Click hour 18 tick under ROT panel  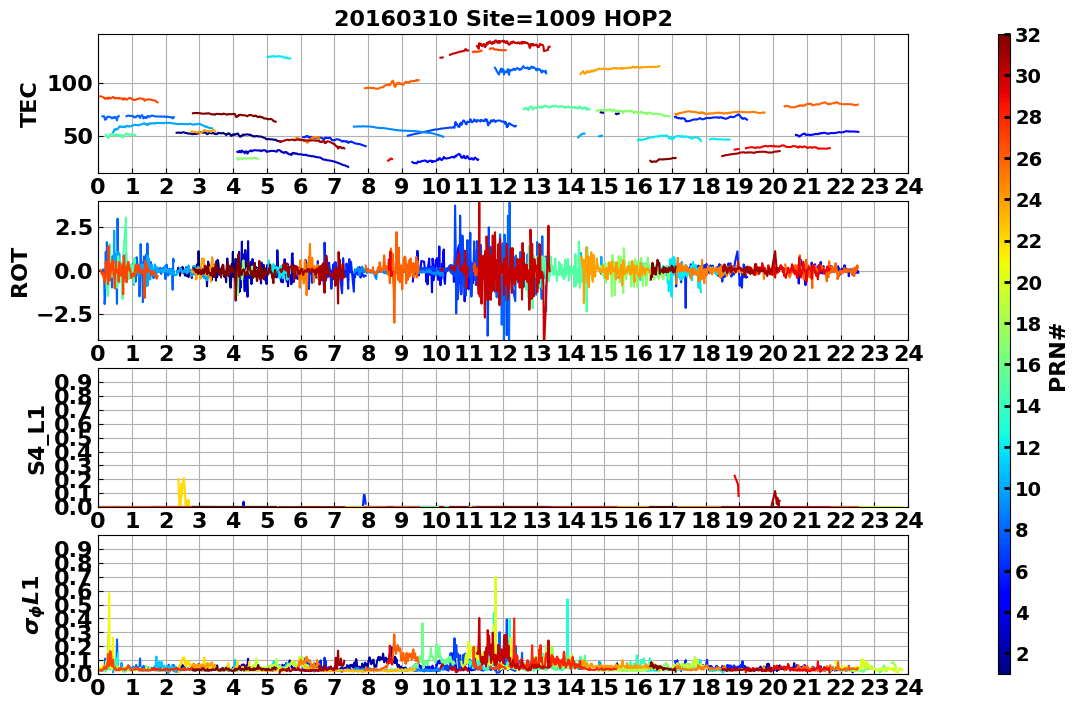point(705,354)
